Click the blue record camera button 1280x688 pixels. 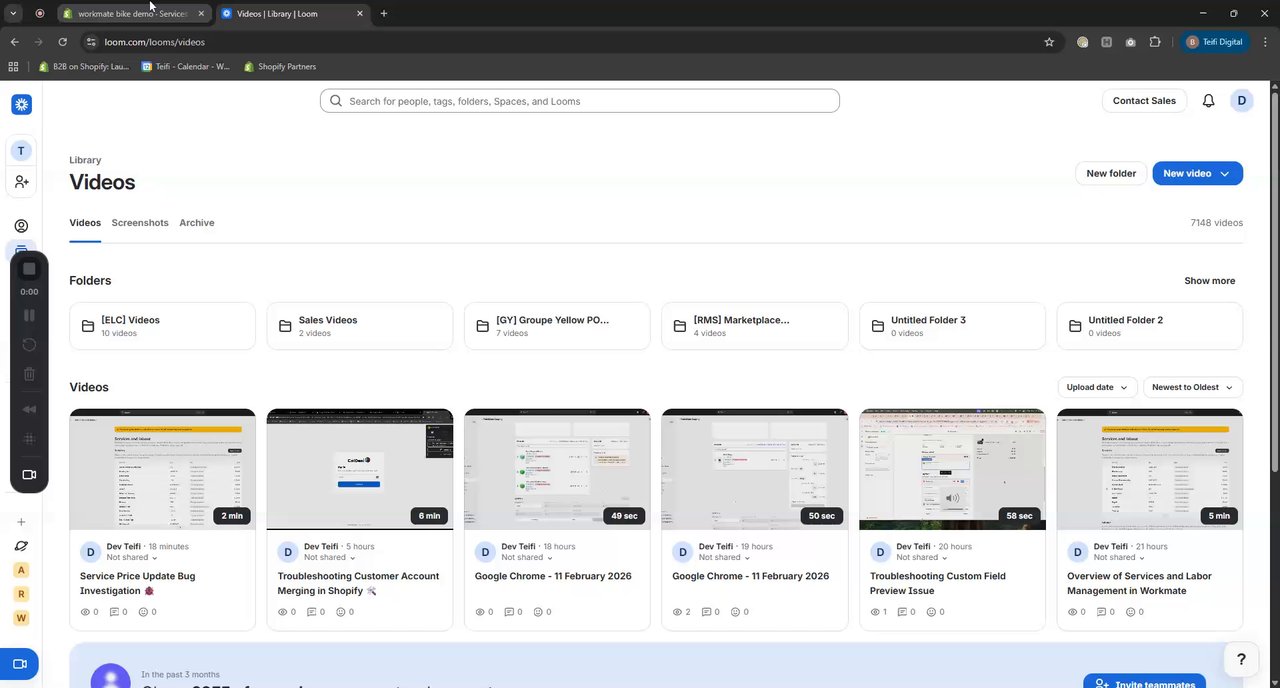click(x=19, y=664)
